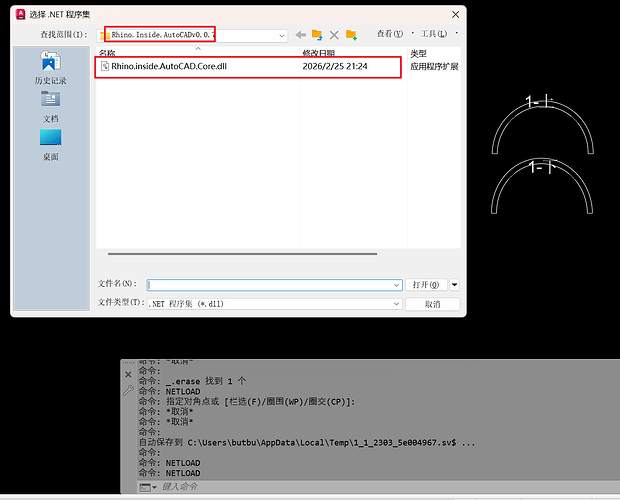Click the '_.erase 找到 1 个' command history line
Screen dimensions: 620x500
(x=192, y=381)
